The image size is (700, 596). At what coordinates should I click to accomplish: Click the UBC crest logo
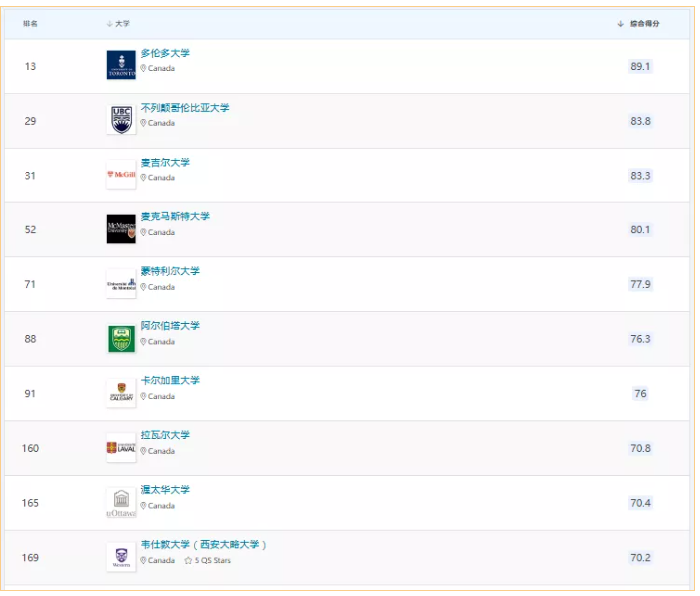pyautogui.click(x=121, y=120)
